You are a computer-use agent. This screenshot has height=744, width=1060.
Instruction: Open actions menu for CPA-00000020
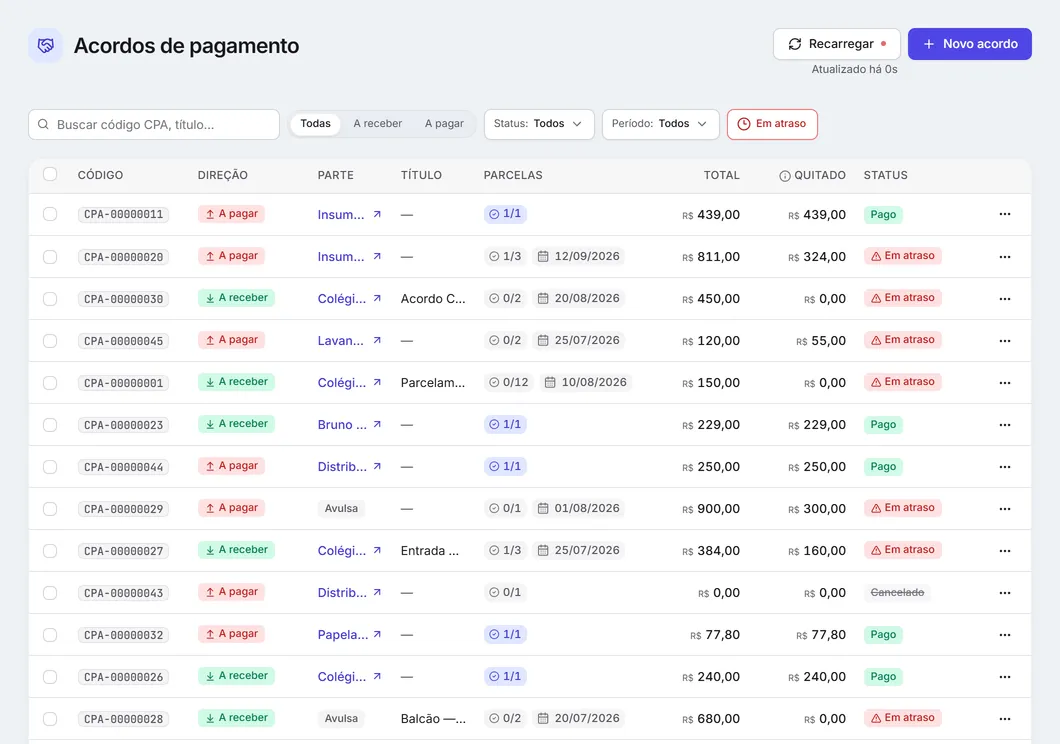point(1005,256)
